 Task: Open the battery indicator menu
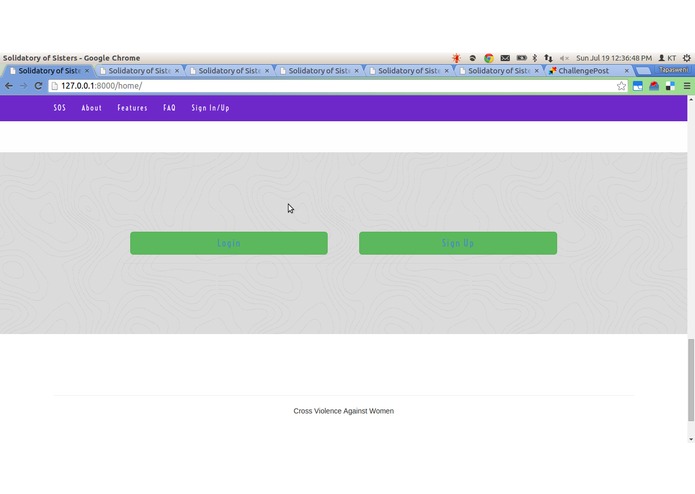tap(521, 58)
